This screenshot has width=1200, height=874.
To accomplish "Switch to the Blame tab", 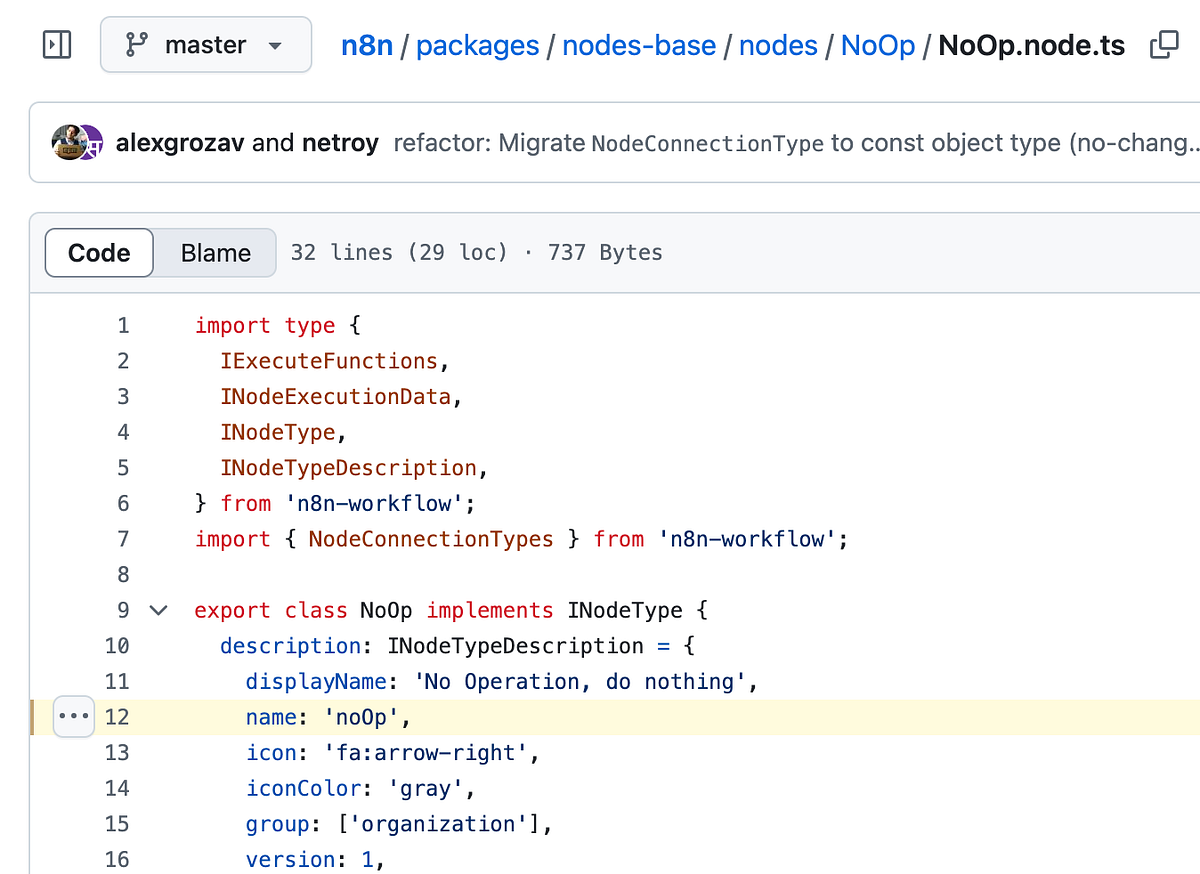I will click(214, 252).
